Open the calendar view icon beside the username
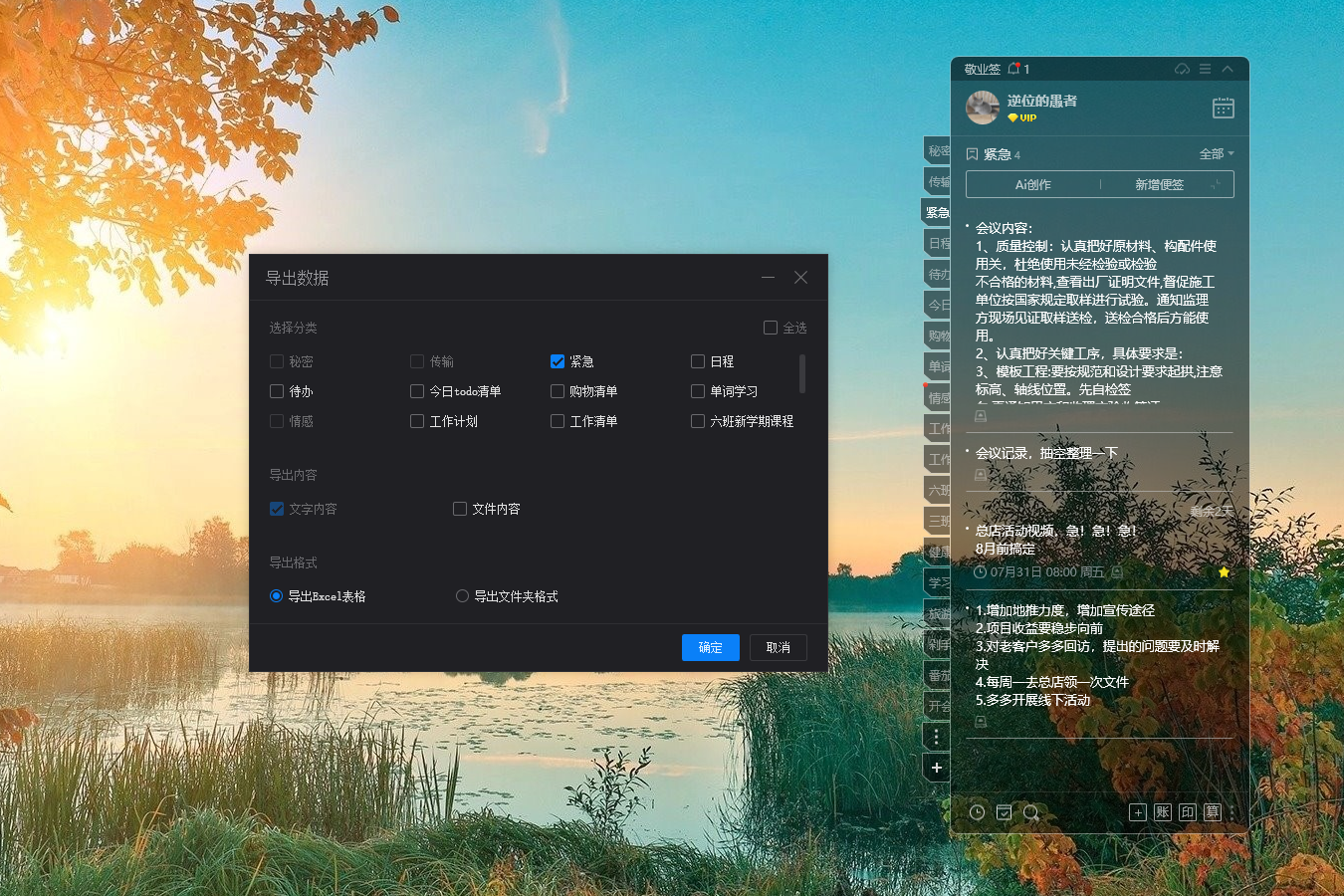Screen dimensions: 1344x896 click(x=1224, y=108)
